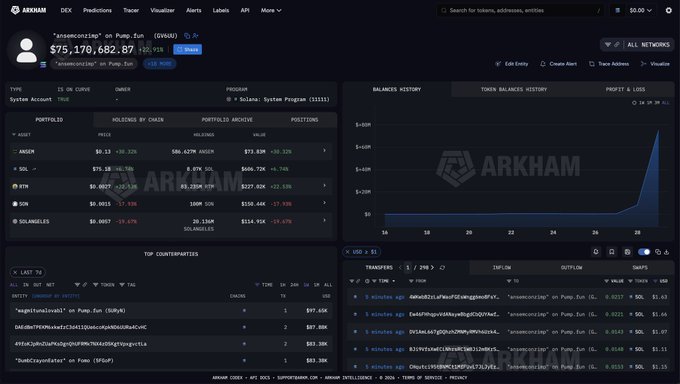680x384 pixels.
Task: Switch to Positions tab
Action: coord(304,120)
